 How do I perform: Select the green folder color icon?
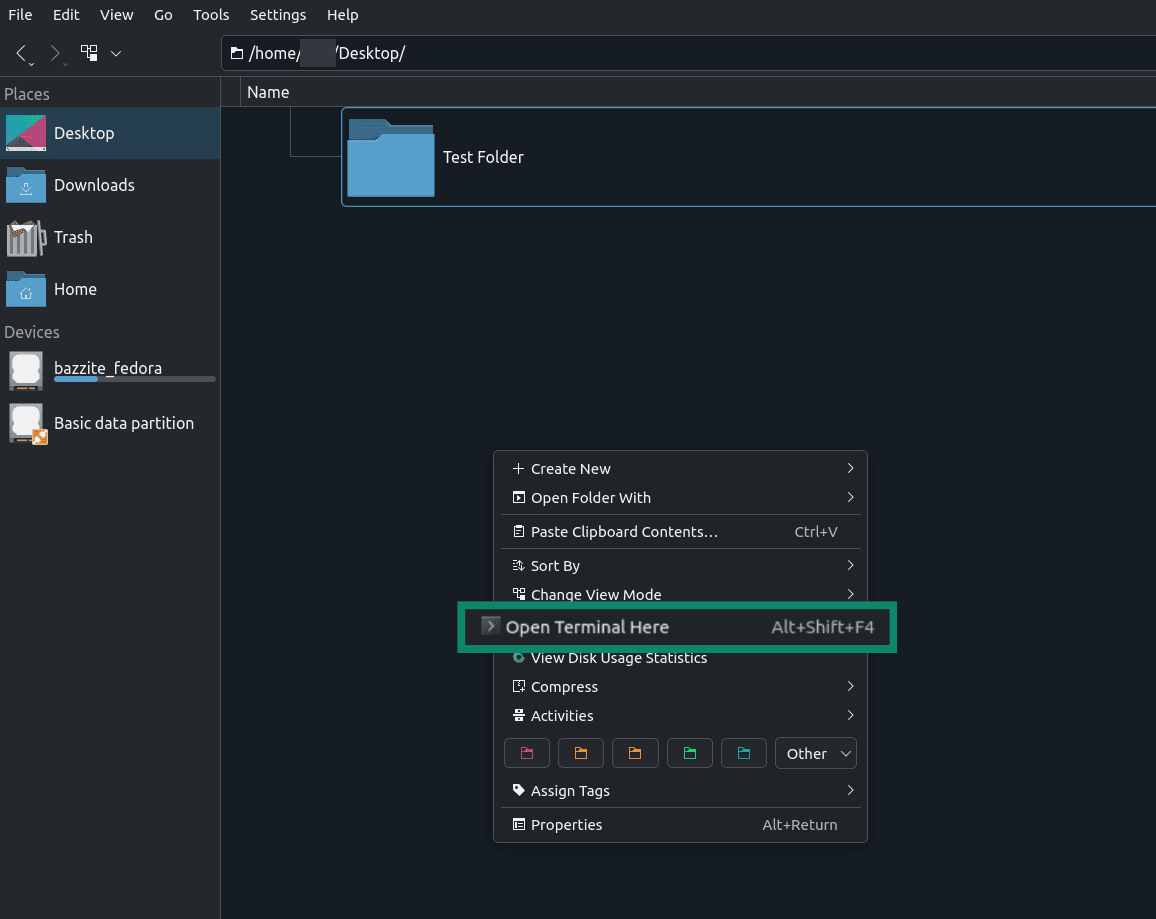[x=689, y=753]
